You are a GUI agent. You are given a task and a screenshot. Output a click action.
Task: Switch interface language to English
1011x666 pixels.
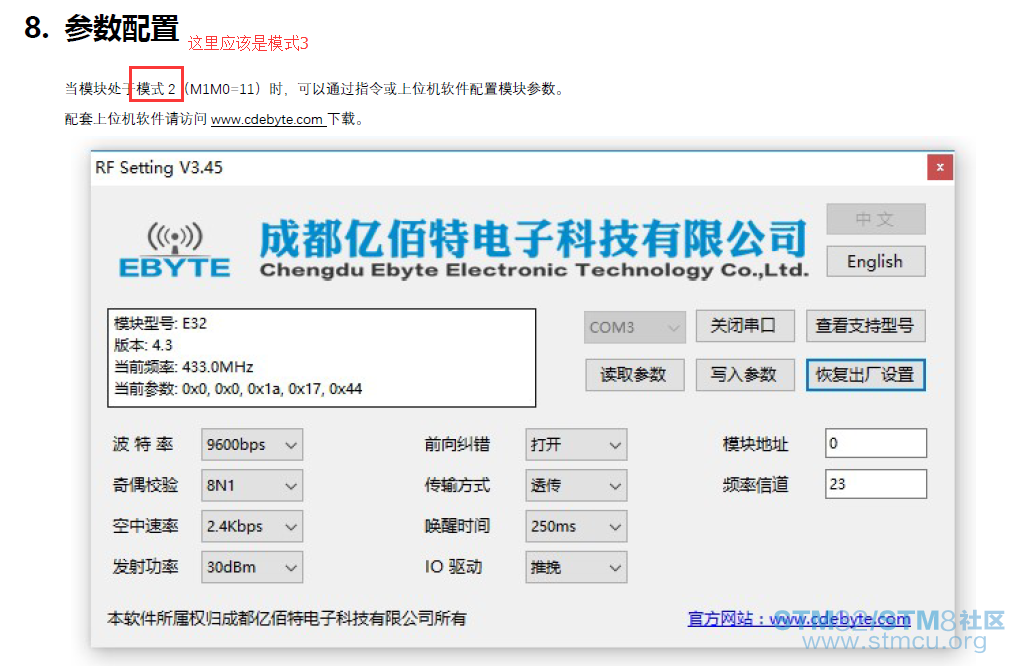pyautogui.click(x=876, y=261)
